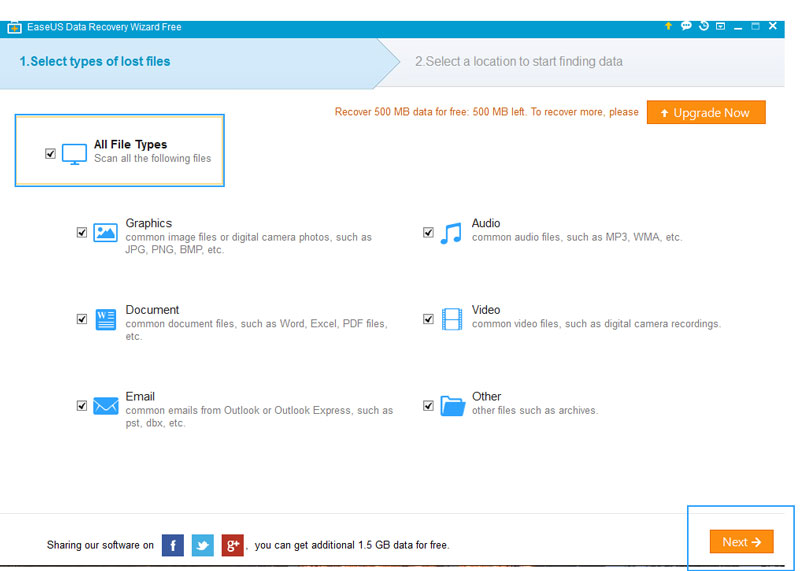Share on Google Plus icon
The height and width of the screenshot is (571, 800).
[233, 545]
